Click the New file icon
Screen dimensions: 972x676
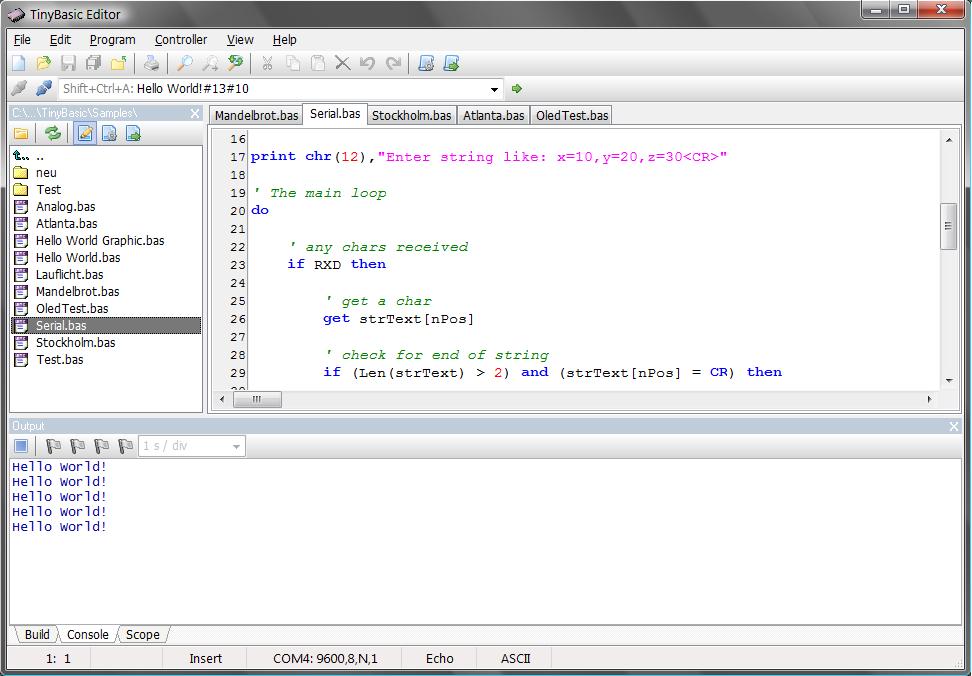[x=19, y=64]
